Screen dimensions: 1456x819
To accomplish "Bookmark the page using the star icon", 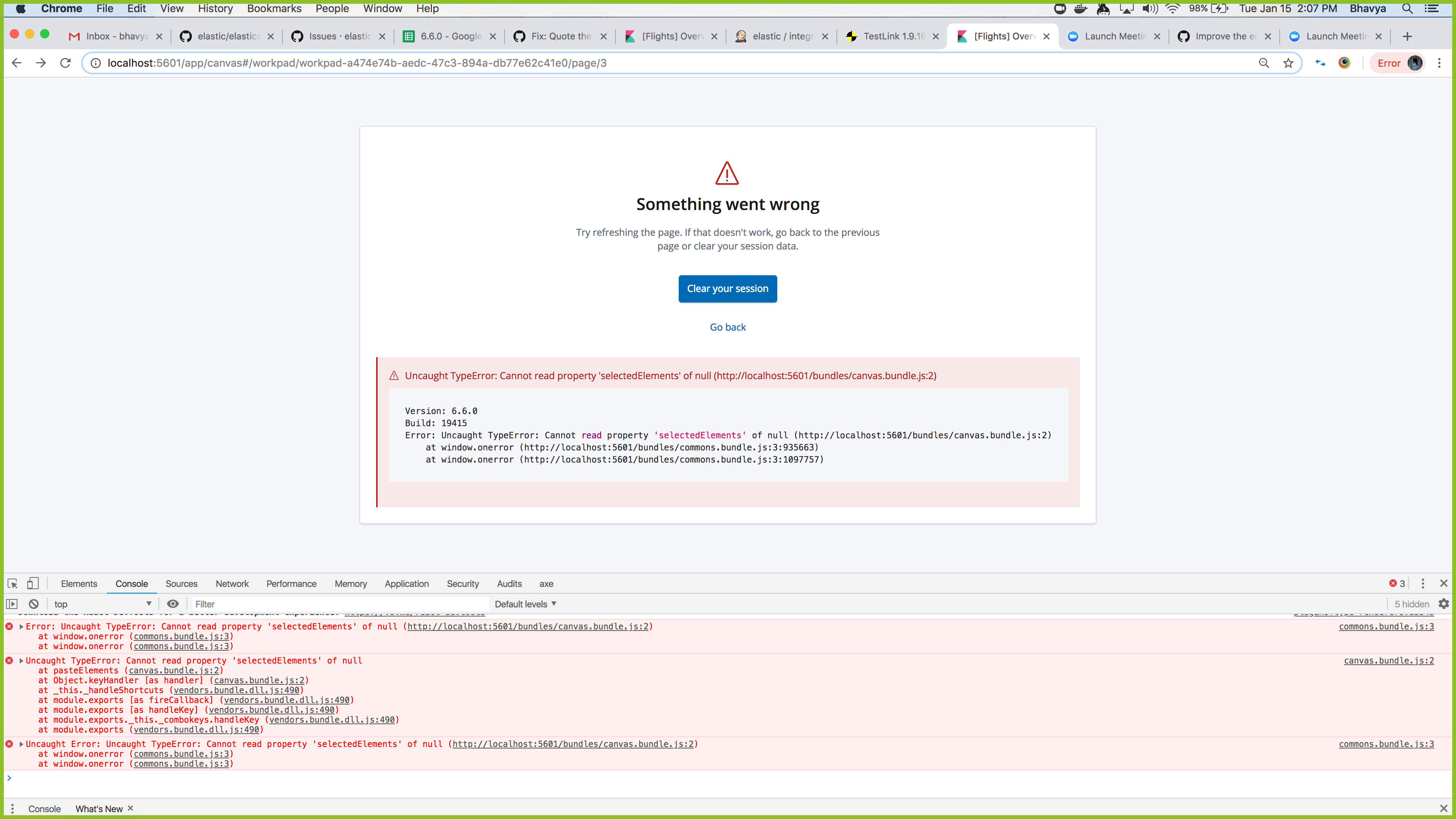I will 1289,63.
